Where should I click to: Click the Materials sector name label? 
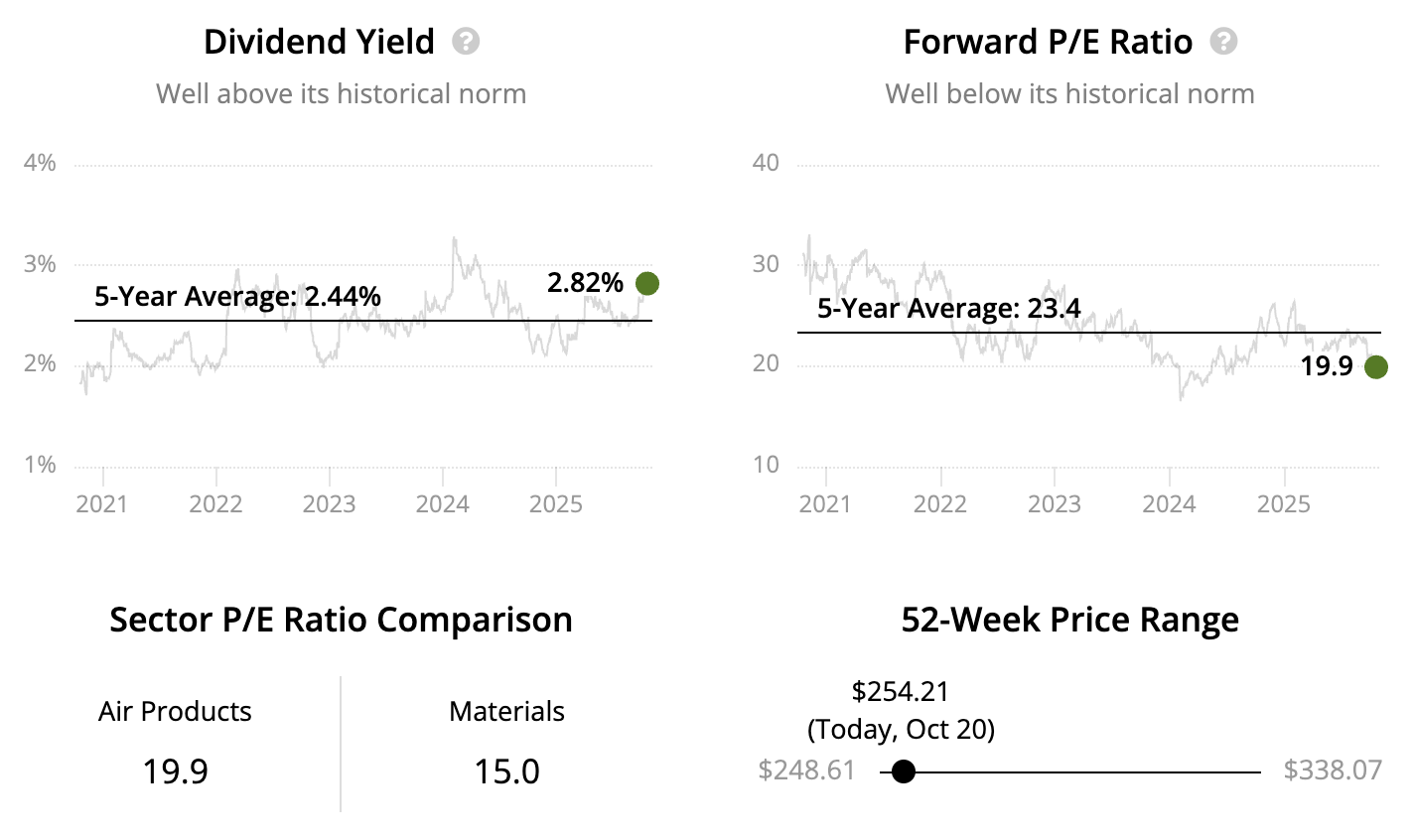(506, 711)
